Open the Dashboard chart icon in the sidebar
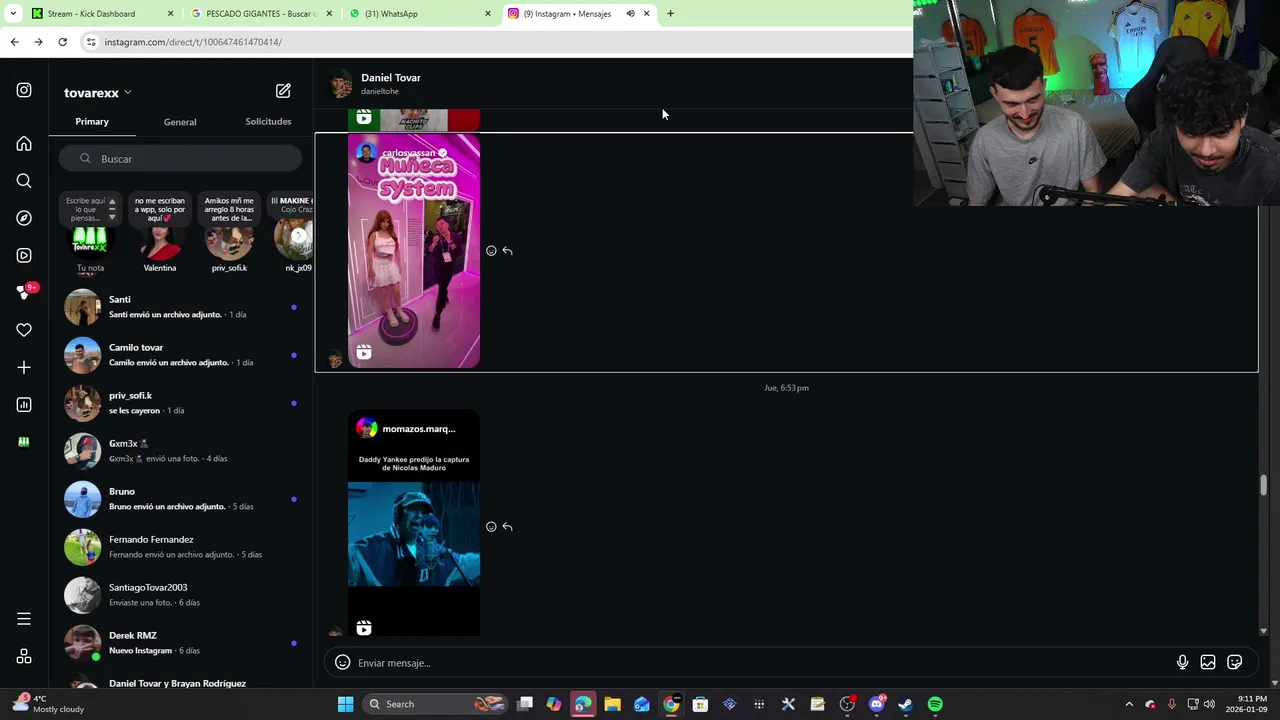This screenshot has width=1280, height=720. [24, 404]
